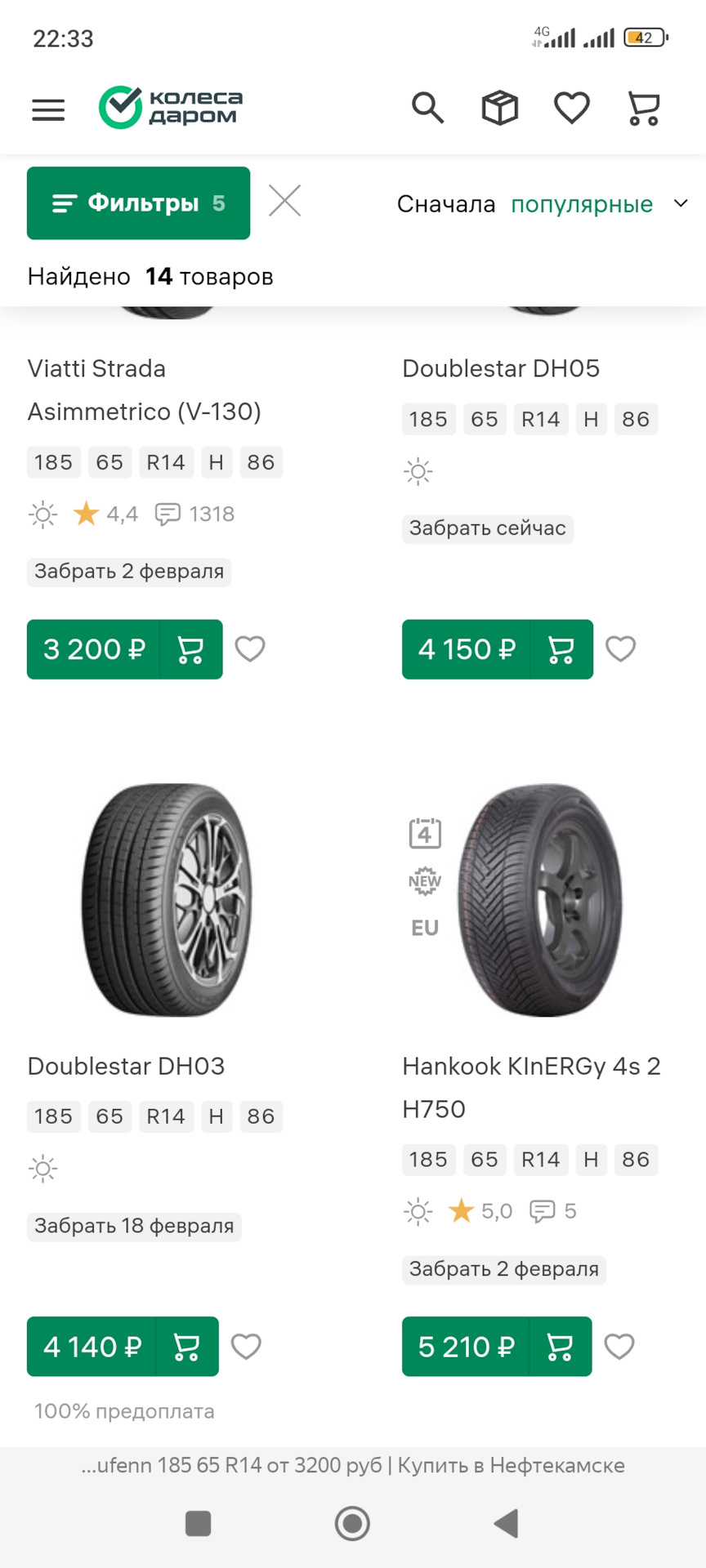Add Viatti Strada tire to cart
The image size is (706, 1568).
click(x=190, y=649)
